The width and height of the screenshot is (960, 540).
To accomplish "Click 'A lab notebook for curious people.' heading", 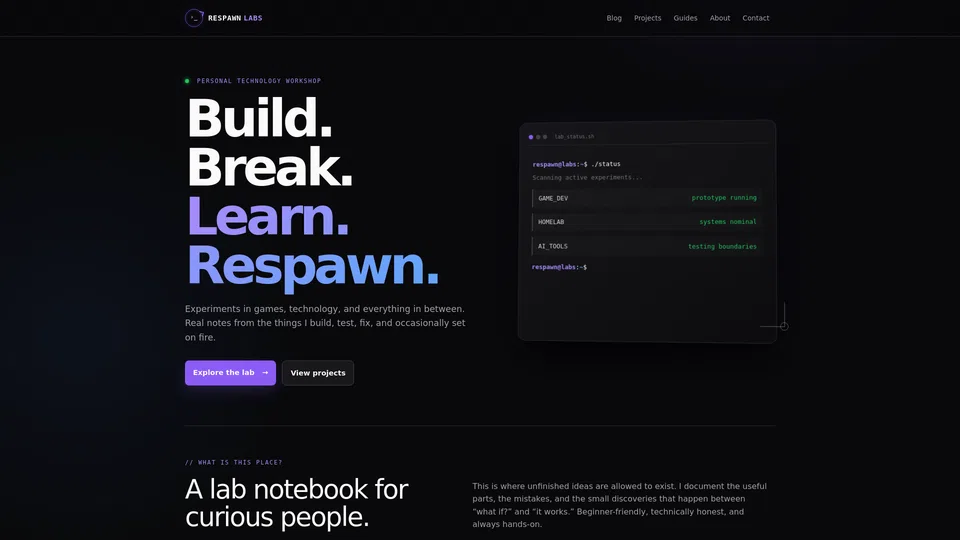I will click(x=296, y=503).
